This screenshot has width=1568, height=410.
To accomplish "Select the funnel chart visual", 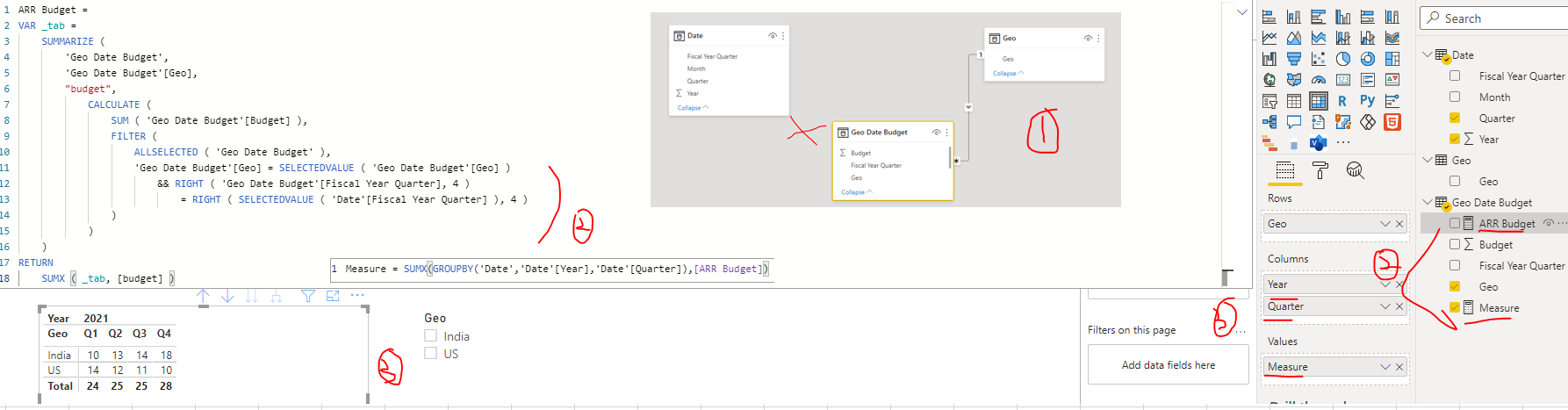I will tap(1294, 59).
